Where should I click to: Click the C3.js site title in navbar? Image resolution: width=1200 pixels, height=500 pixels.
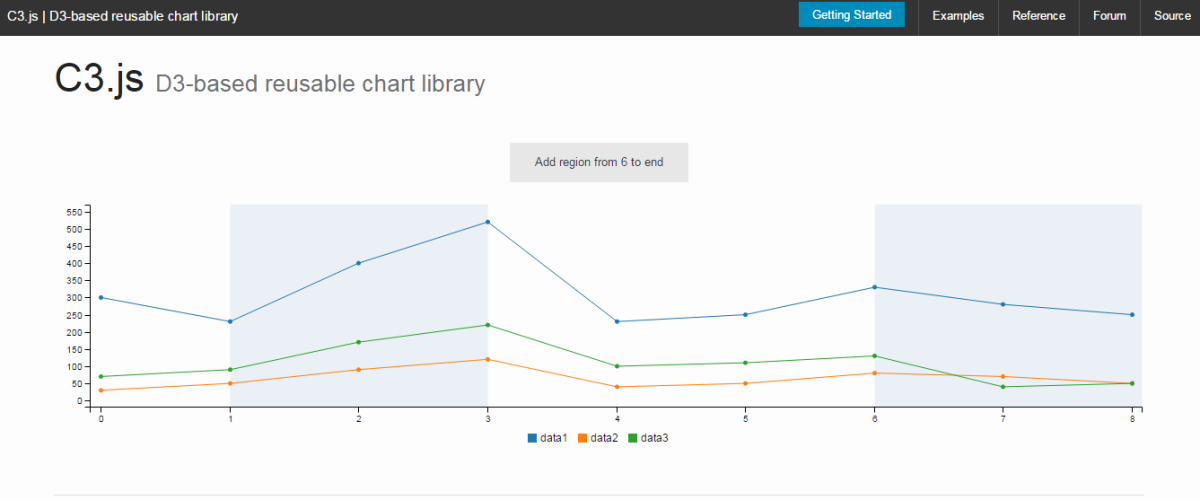(x=122, y=16)
